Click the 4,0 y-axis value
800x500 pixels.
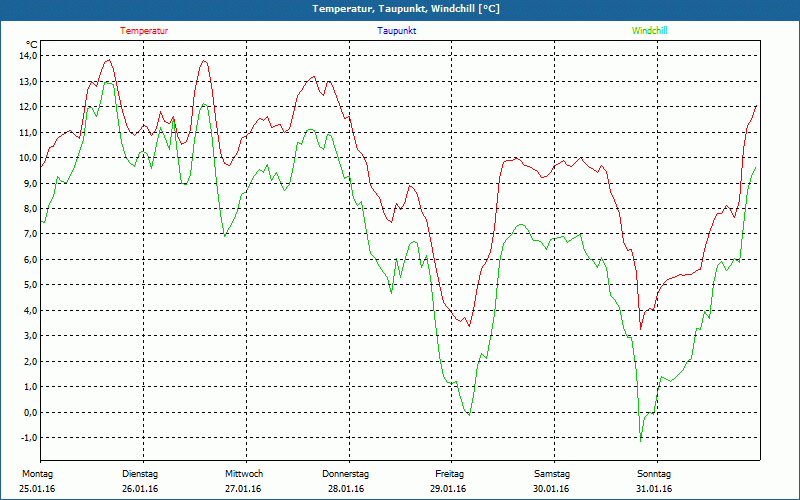tap(30, 310)
